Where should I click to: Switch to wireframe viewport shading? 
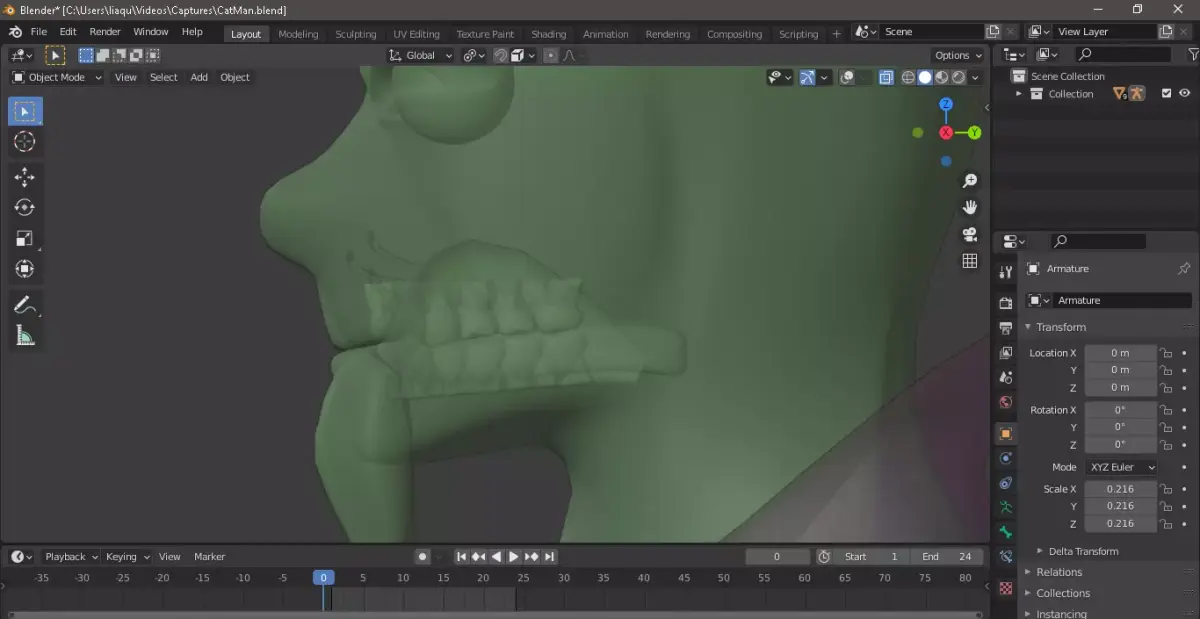pos(908,77)
